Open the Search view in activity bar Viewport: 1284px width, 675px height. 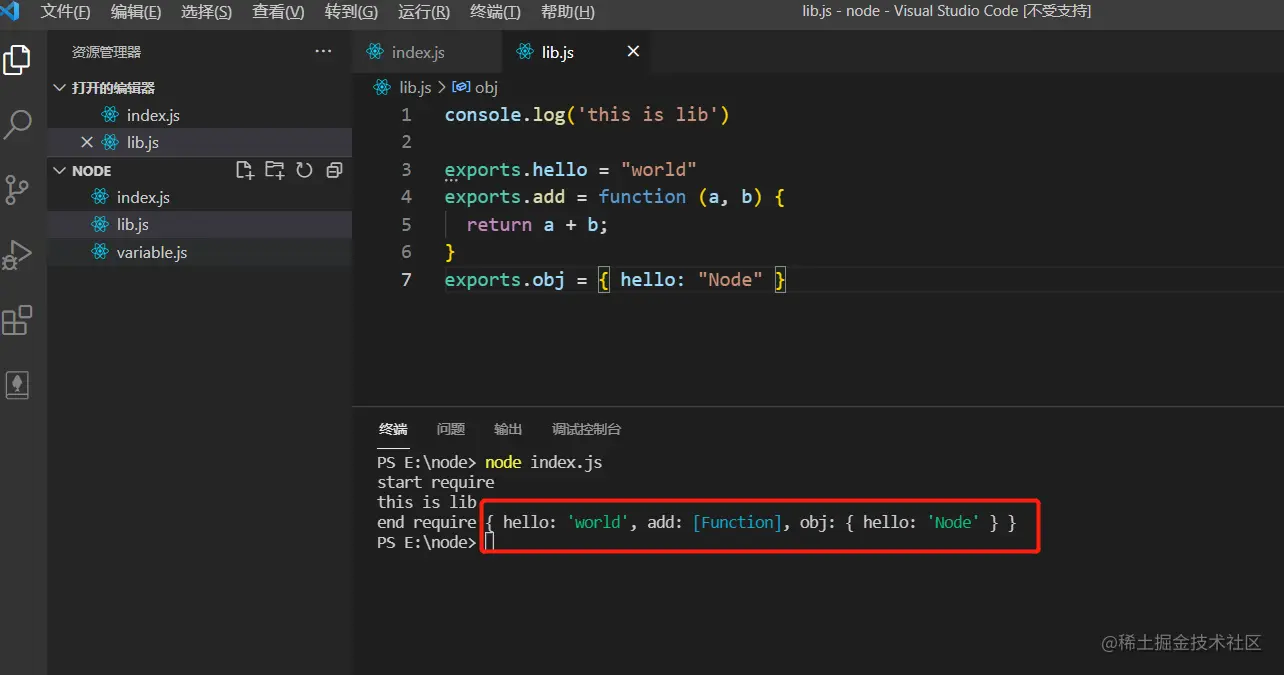coord(17,125)
